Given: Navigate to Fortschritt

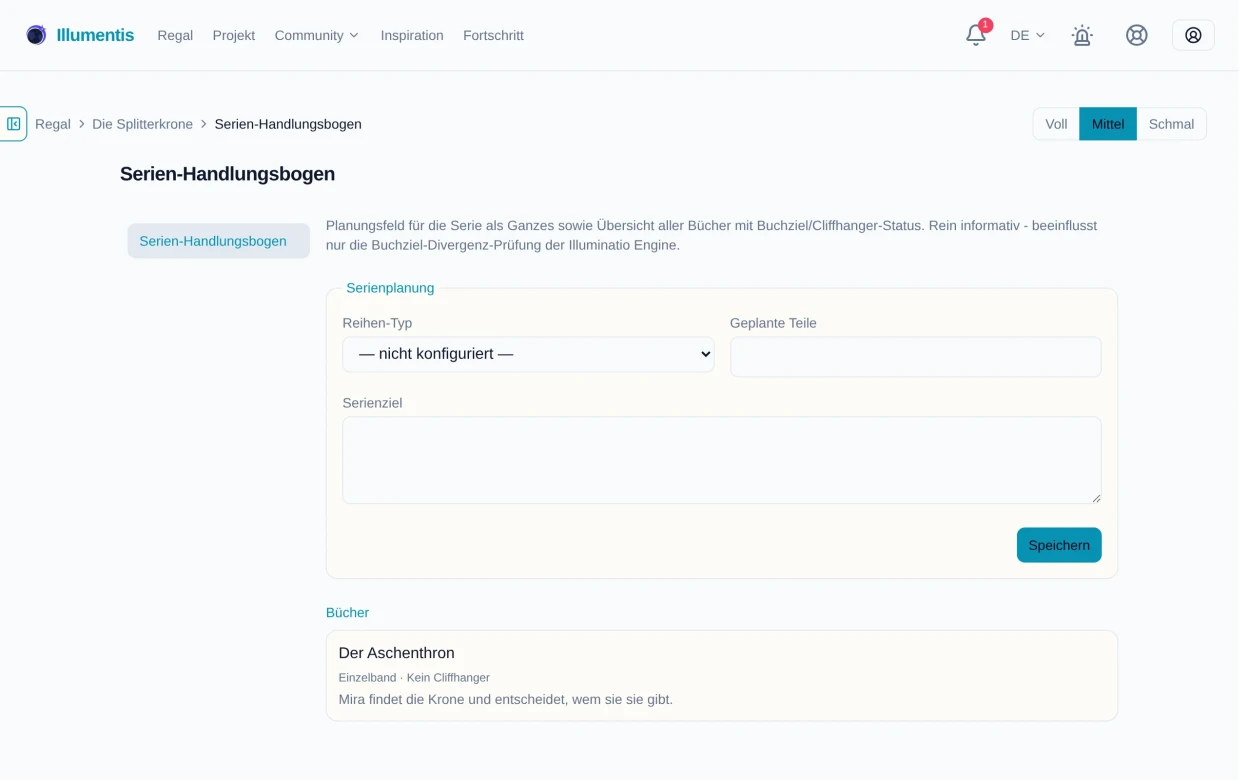Looking at the screenshot, I should click(493, 35).
